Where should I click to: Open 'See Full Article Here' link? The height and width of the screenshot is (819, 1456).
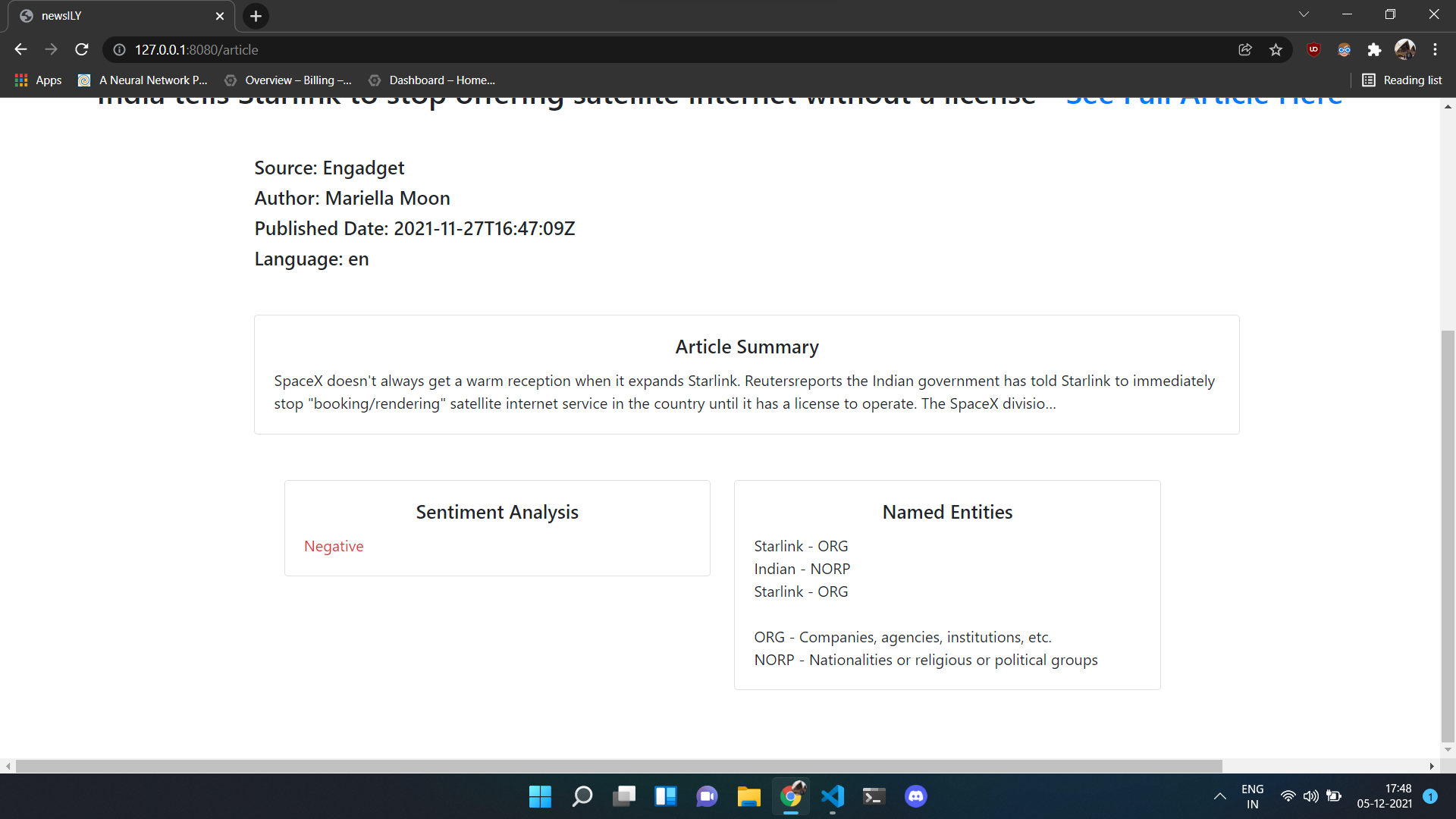point(1203,100)
